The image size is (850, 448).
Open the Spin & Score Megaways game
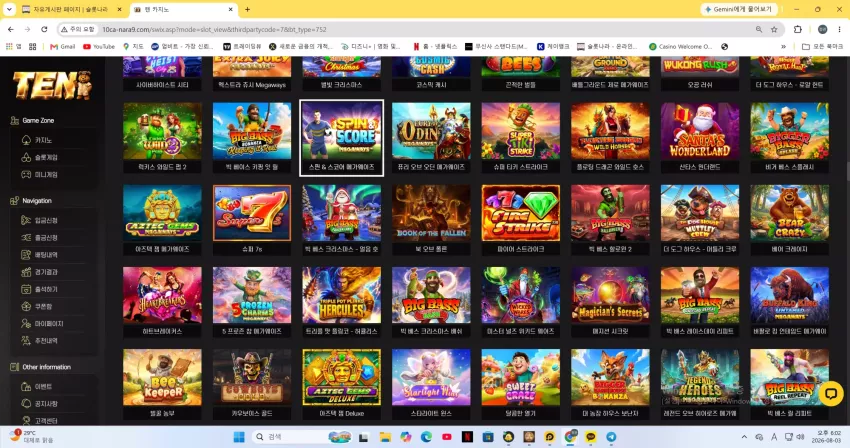[342, 138]
